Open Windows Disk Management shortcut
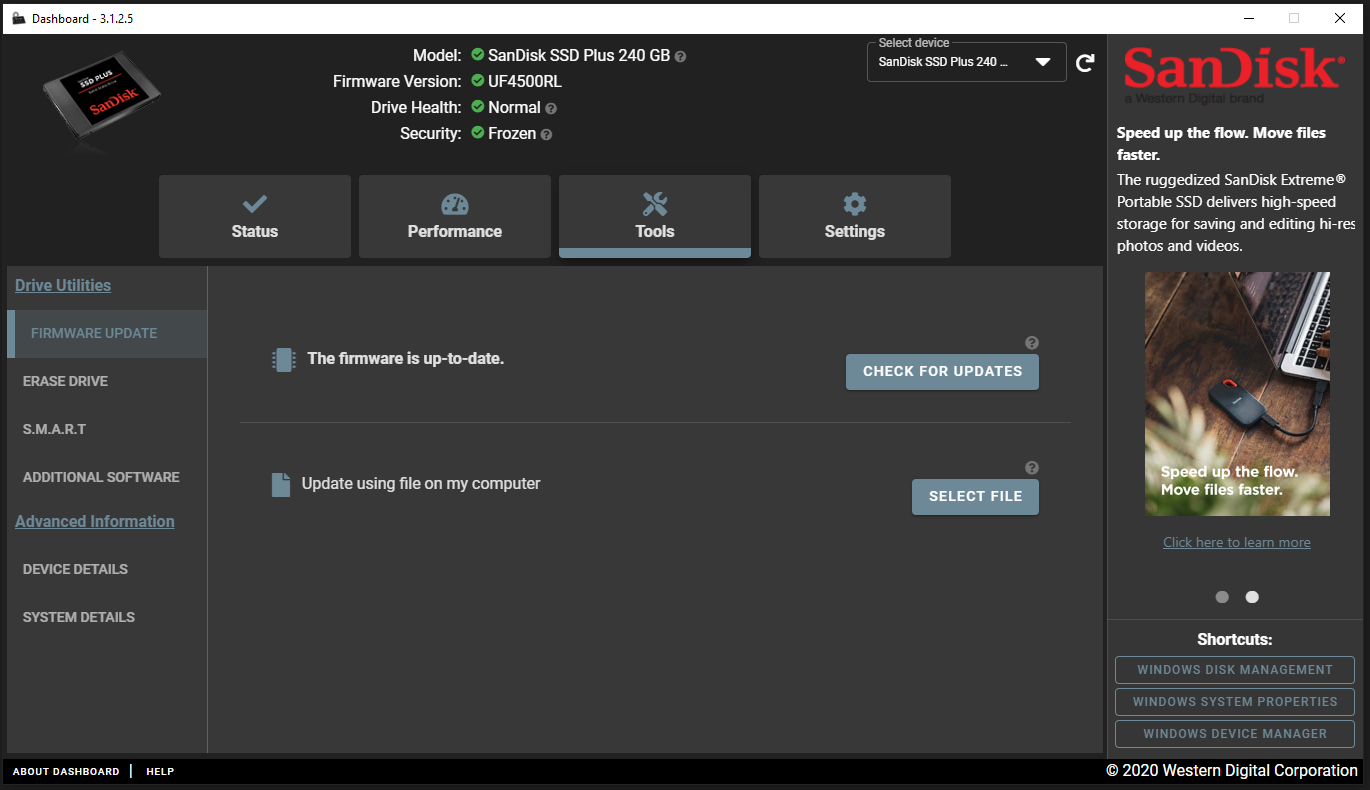The width and height of the screenshot is (1370, 790). 1235,670
